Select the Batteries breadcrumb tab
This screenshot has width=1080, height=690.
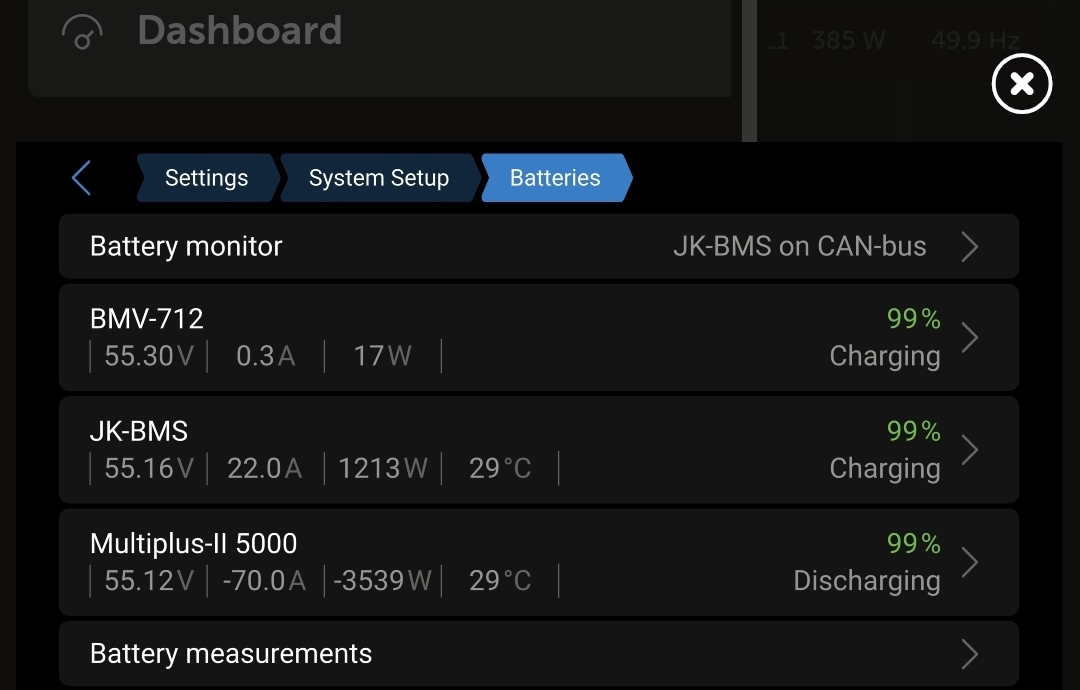tap(555, 178)
